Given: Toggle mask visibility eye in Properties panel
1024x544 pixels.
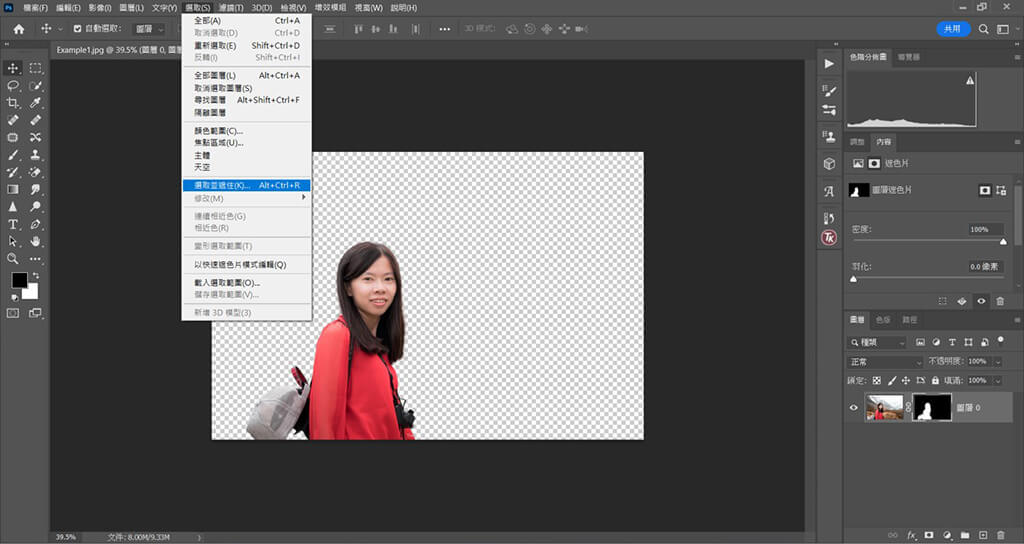Looking at the screenshot, I should 981,301.
